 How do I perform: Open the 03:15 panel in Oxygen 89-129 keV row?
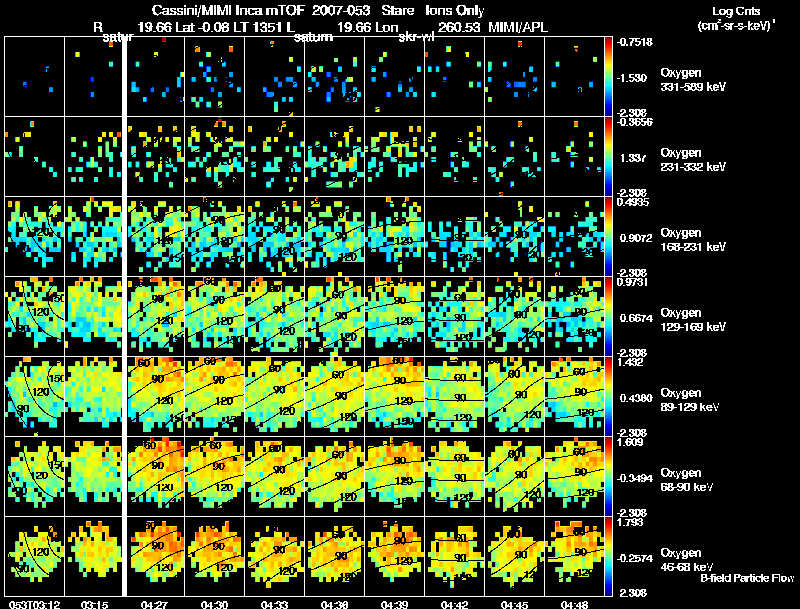(x=93, y=397)
